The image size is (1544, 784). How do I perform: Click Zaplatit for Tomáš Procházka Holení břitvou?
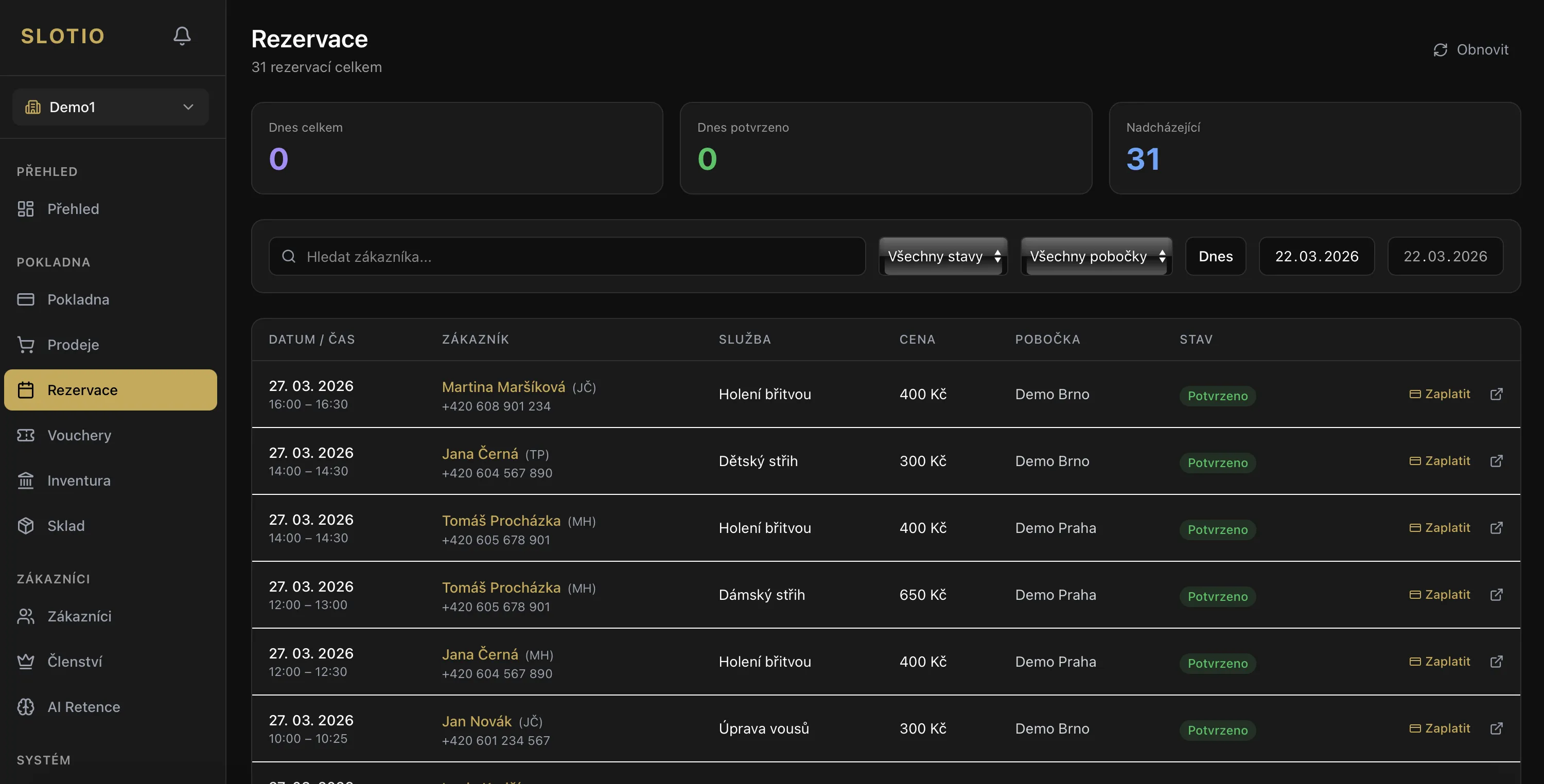pyautogui.click(x=1439, y=528)
